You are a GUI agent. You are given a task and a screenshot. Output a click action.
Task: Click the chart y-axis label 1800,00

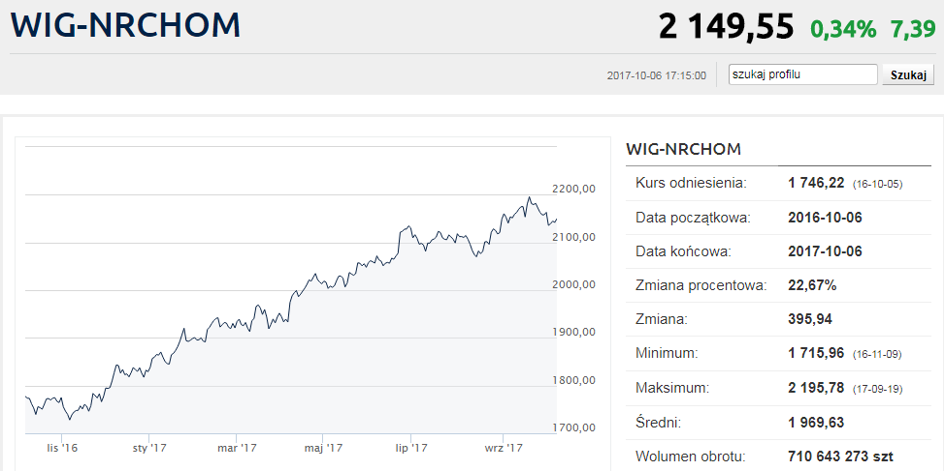click(x=574, y=380)
